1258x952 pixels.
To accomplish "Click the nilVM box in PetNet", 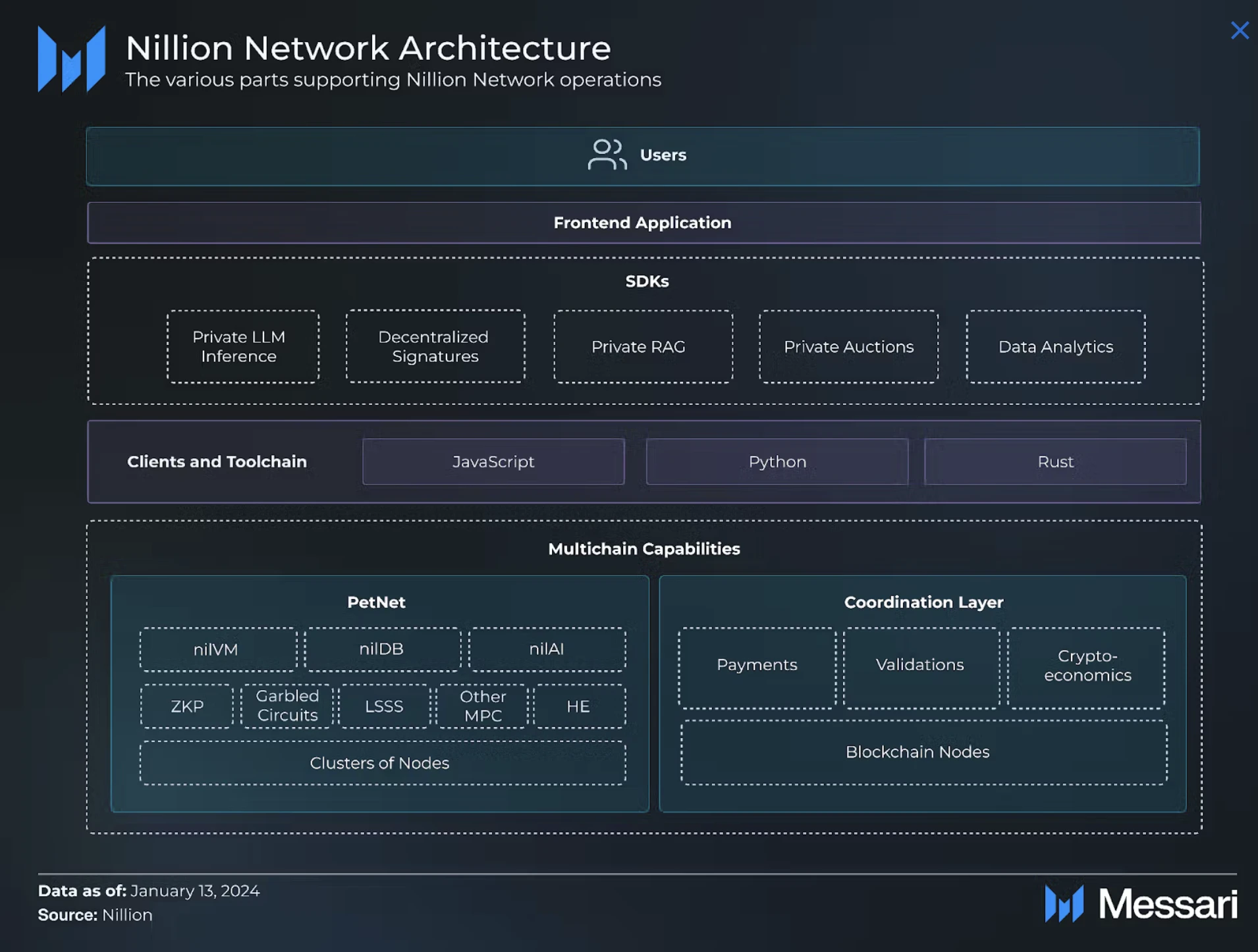I will (217, 650).
